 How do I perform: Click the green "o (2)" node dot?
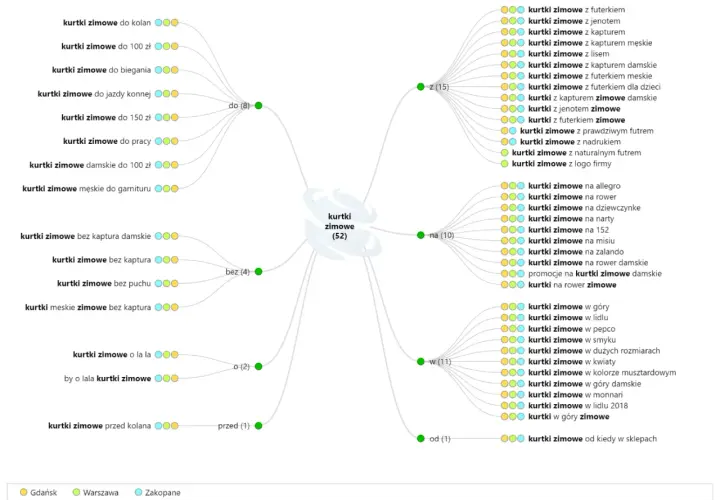point(259,366)
